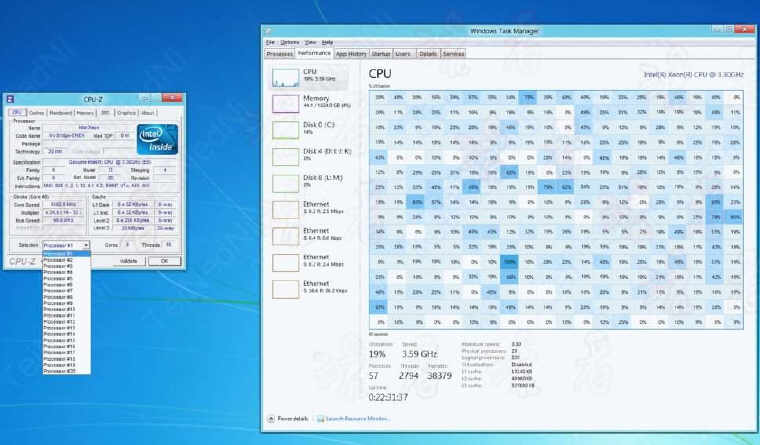Open the CPU tab in CPU-Z
Image resolution: width=760 pixels, height=445 pixels.
(x=17, y=113)
